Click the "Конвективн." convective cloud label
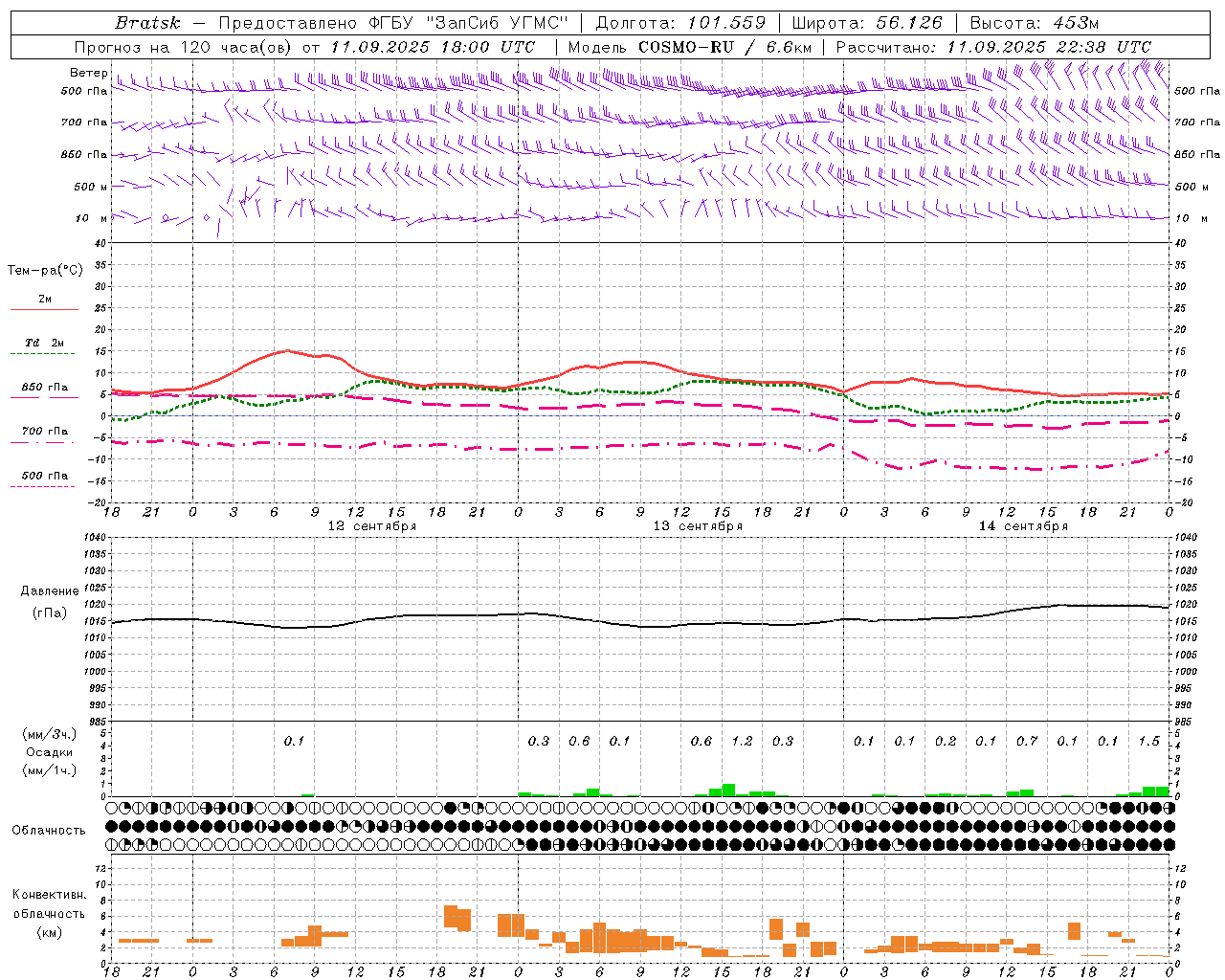Image resolution: width=1225 pixels, height=980 pixels. [x=50, y=895]
